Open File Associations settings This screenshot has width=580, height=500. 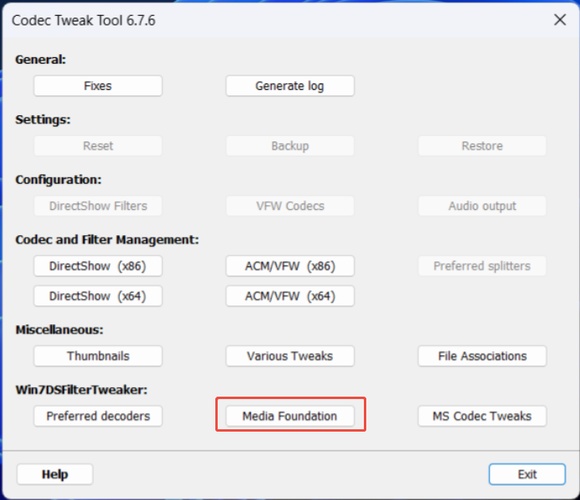[x=482, y=356]
